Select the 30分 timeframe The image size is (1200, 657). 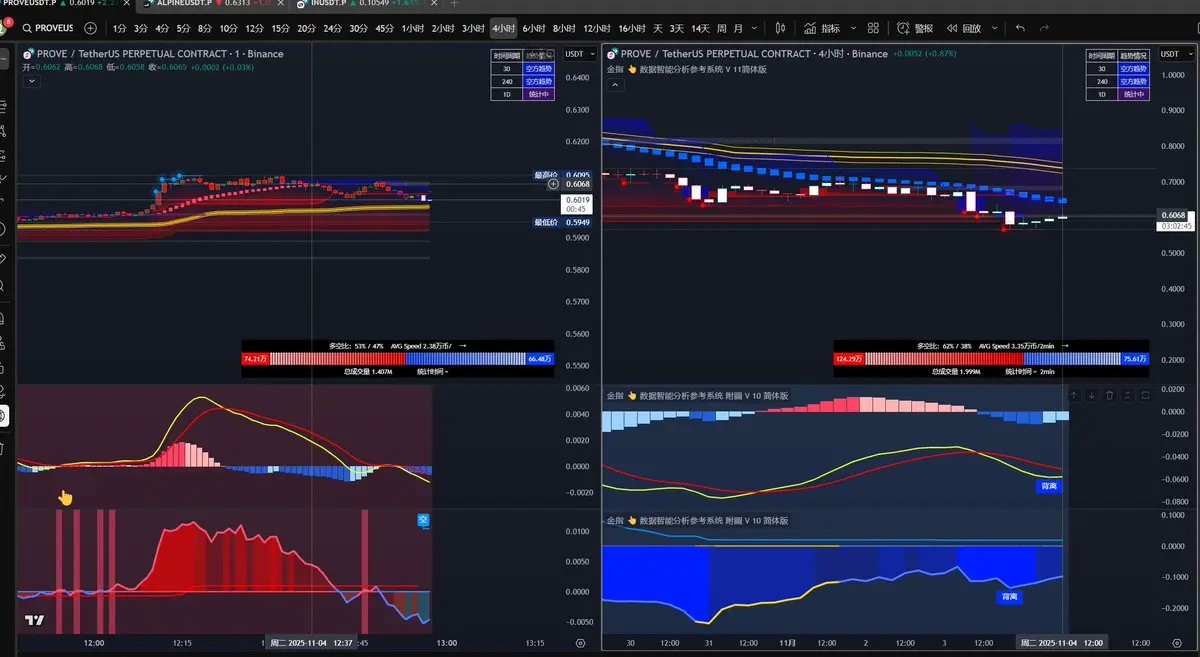click(x=358, y=28)
